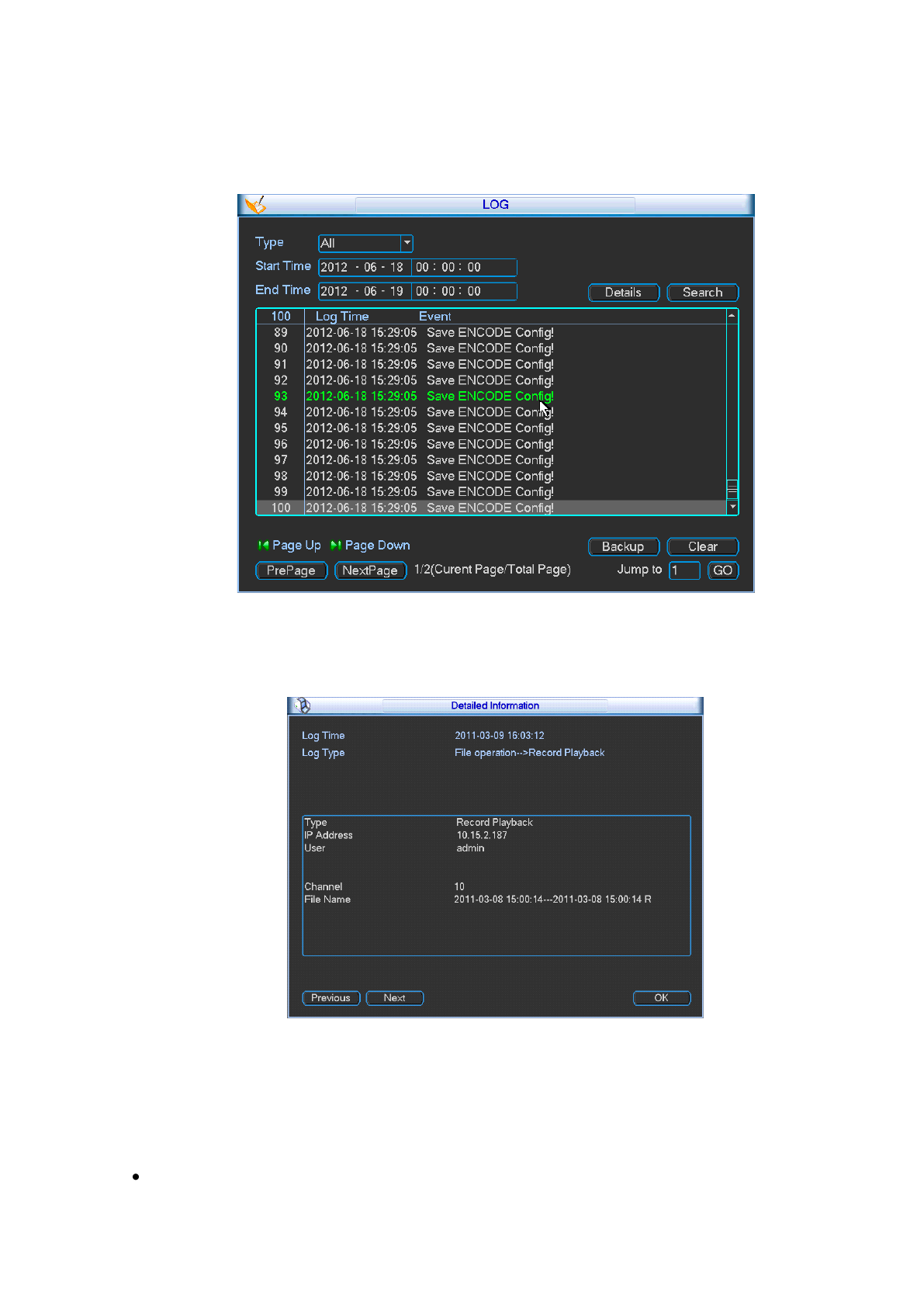924x1307 pixels.
Task: Click the Log Time value 2011-03-09 16:03:12
Action: click(500, 736)
